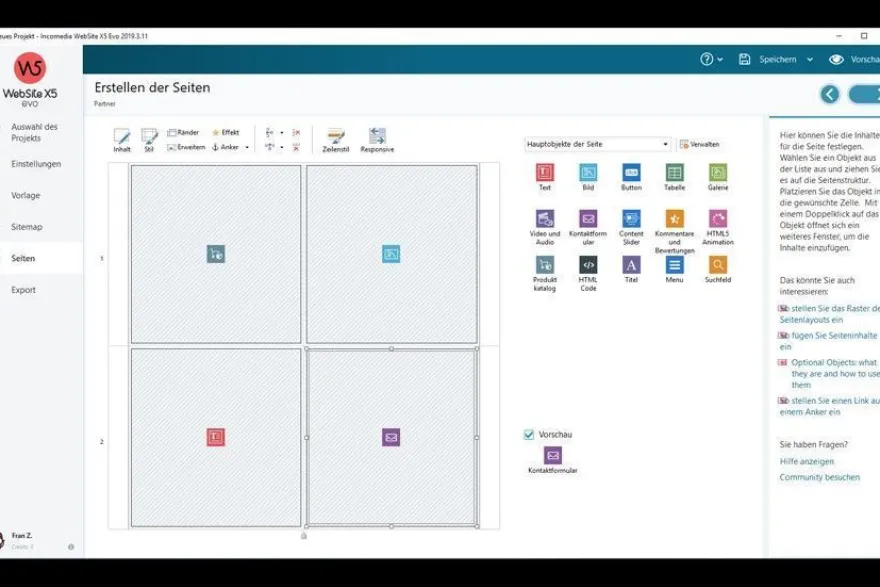Open Einstellungen in the sidebar
The width and height of the screenshot is (880, 587).
click(x=36, y=164)
